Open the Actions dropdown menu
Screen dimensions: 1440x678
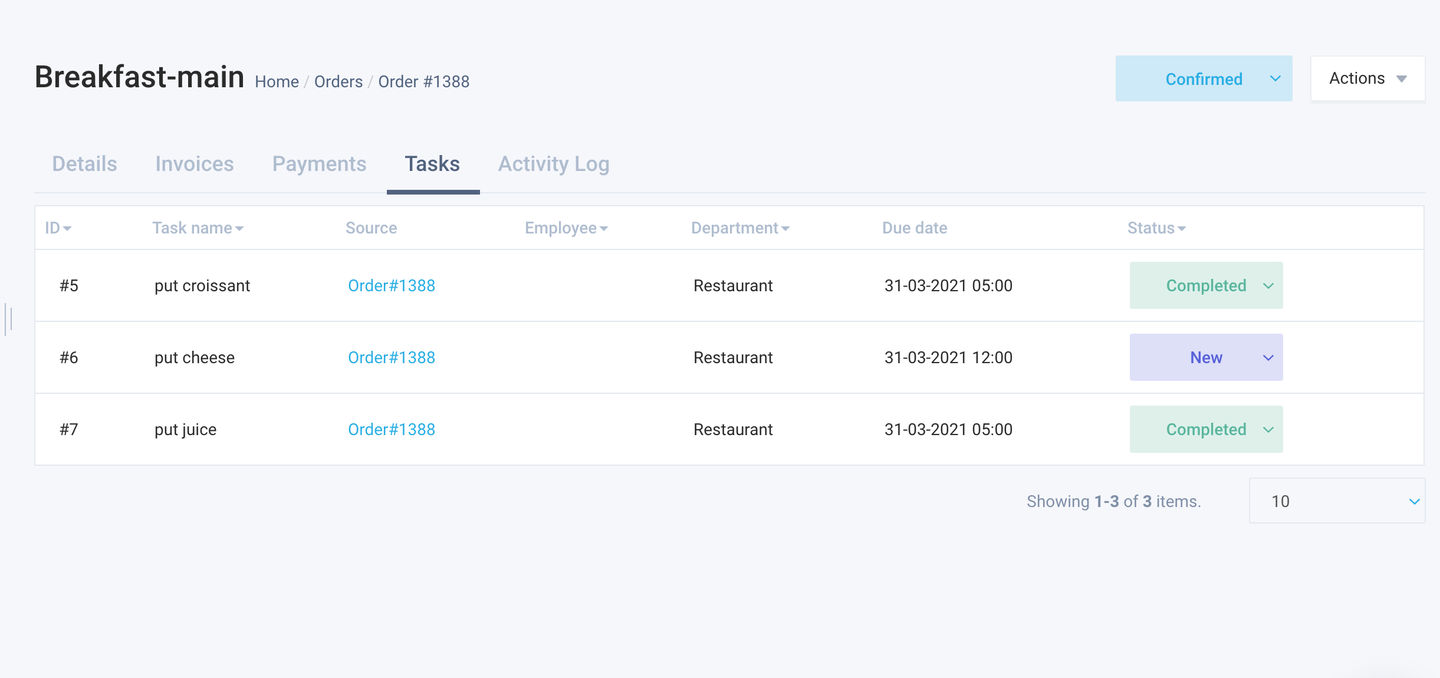click(1367, 78)
